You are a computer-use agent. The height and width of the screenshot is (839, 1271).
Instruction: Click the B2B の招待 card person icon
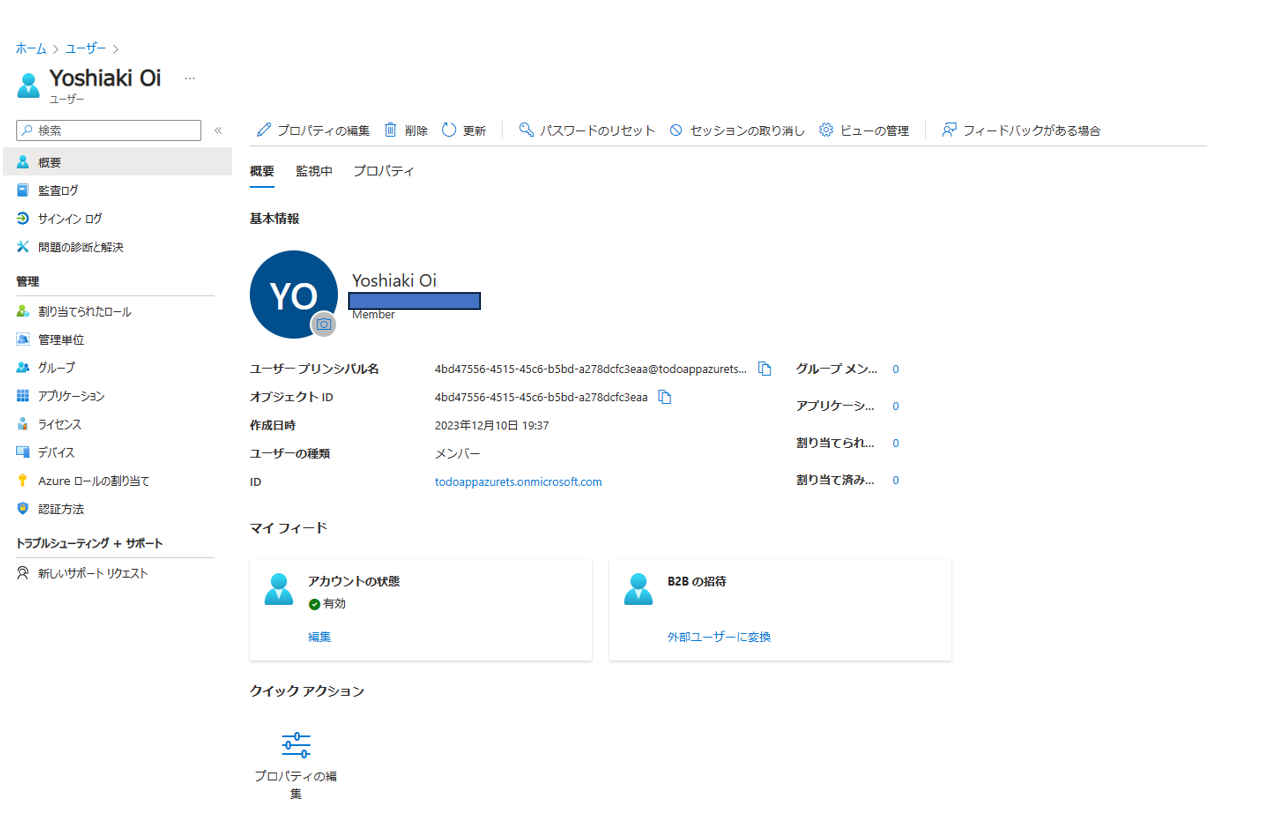tap(638, 589)
